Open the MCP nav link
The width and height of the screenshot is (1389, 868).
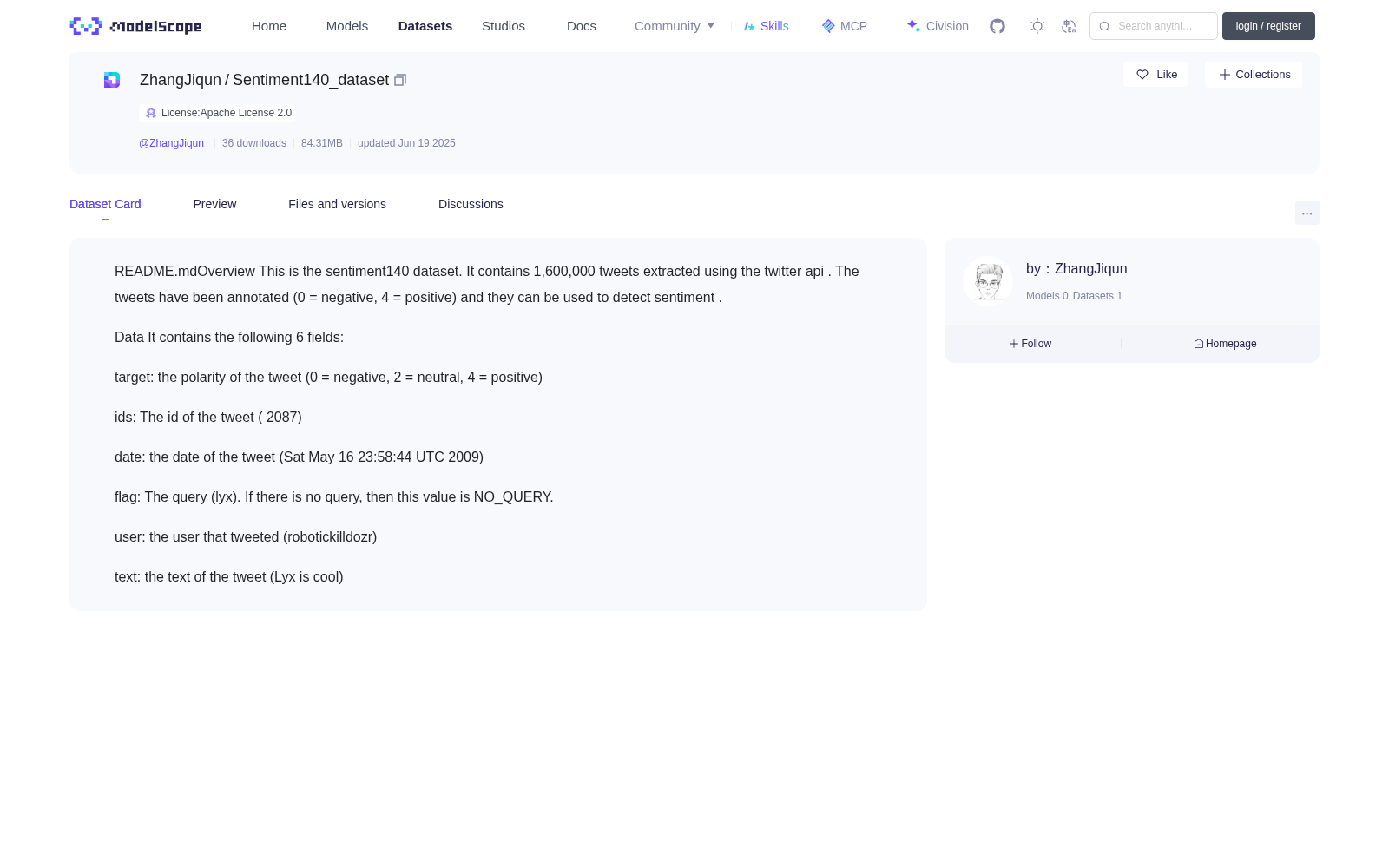(845, 26)
